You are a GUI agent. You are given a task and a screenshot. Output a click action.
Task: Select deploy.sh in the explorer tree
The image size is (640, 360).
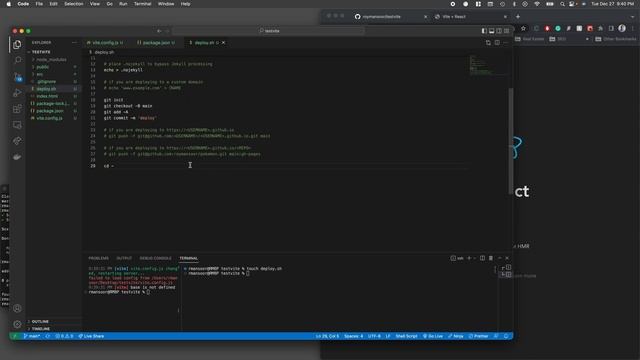46,89
